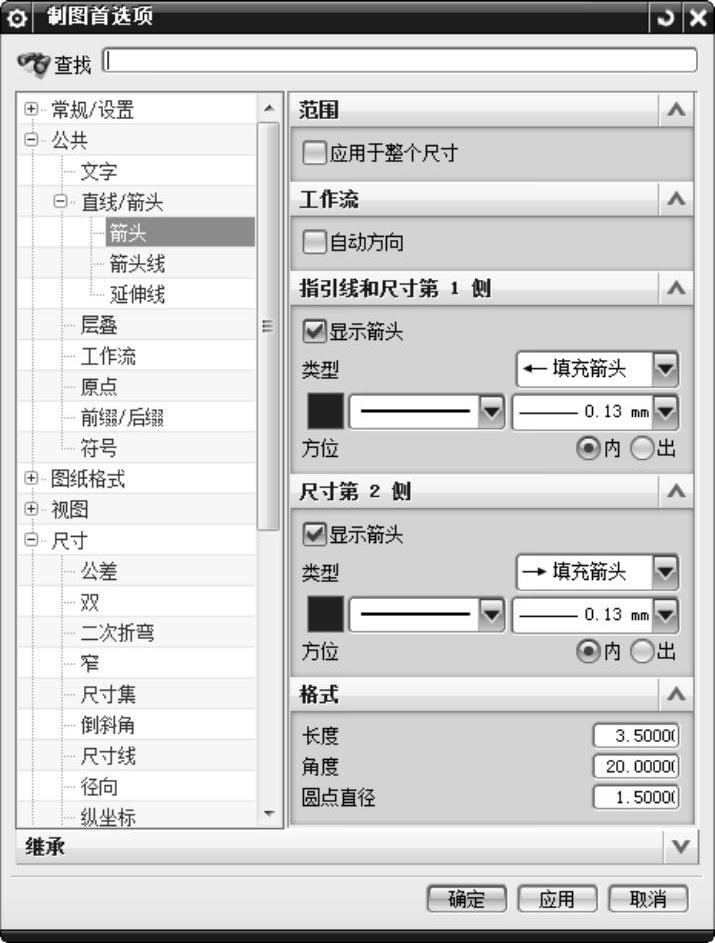Screen dimensions: 715x943
Task: Select 出 orientation for side 2
Action: [642, 651]
